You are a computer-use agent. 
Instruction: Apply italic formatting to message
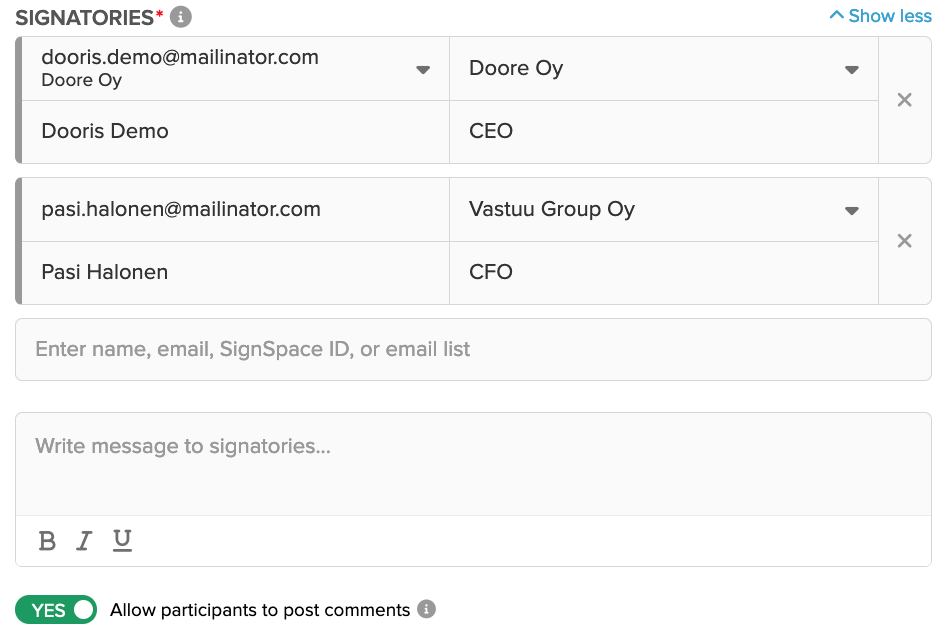[x=84, y=541]
